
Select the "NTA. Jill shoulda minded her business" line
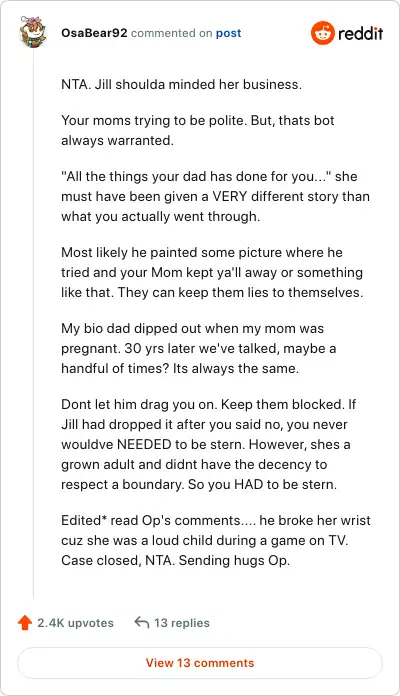pyautogui.click(x=181, y=84)
